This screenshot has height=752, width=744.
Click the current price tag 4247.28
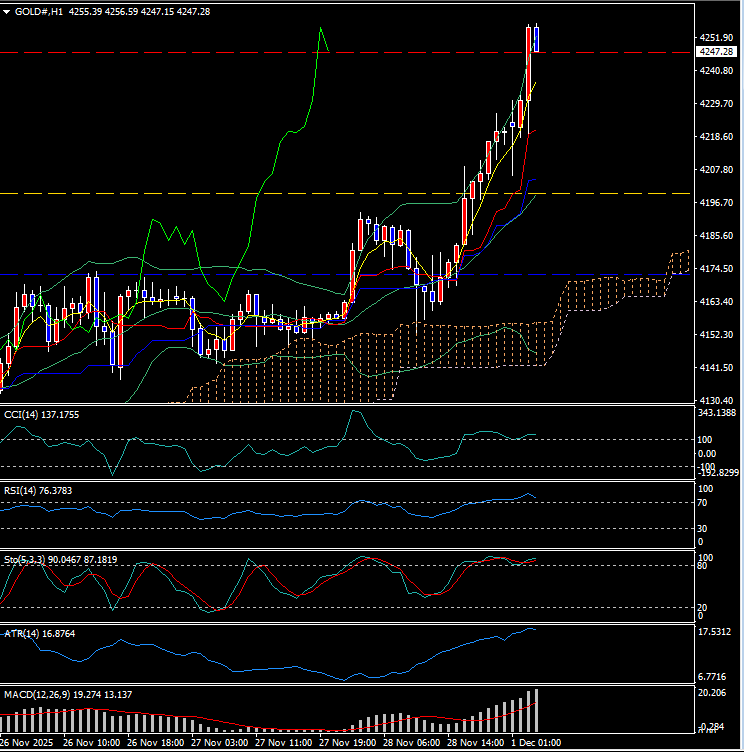(x=718, y=52)
